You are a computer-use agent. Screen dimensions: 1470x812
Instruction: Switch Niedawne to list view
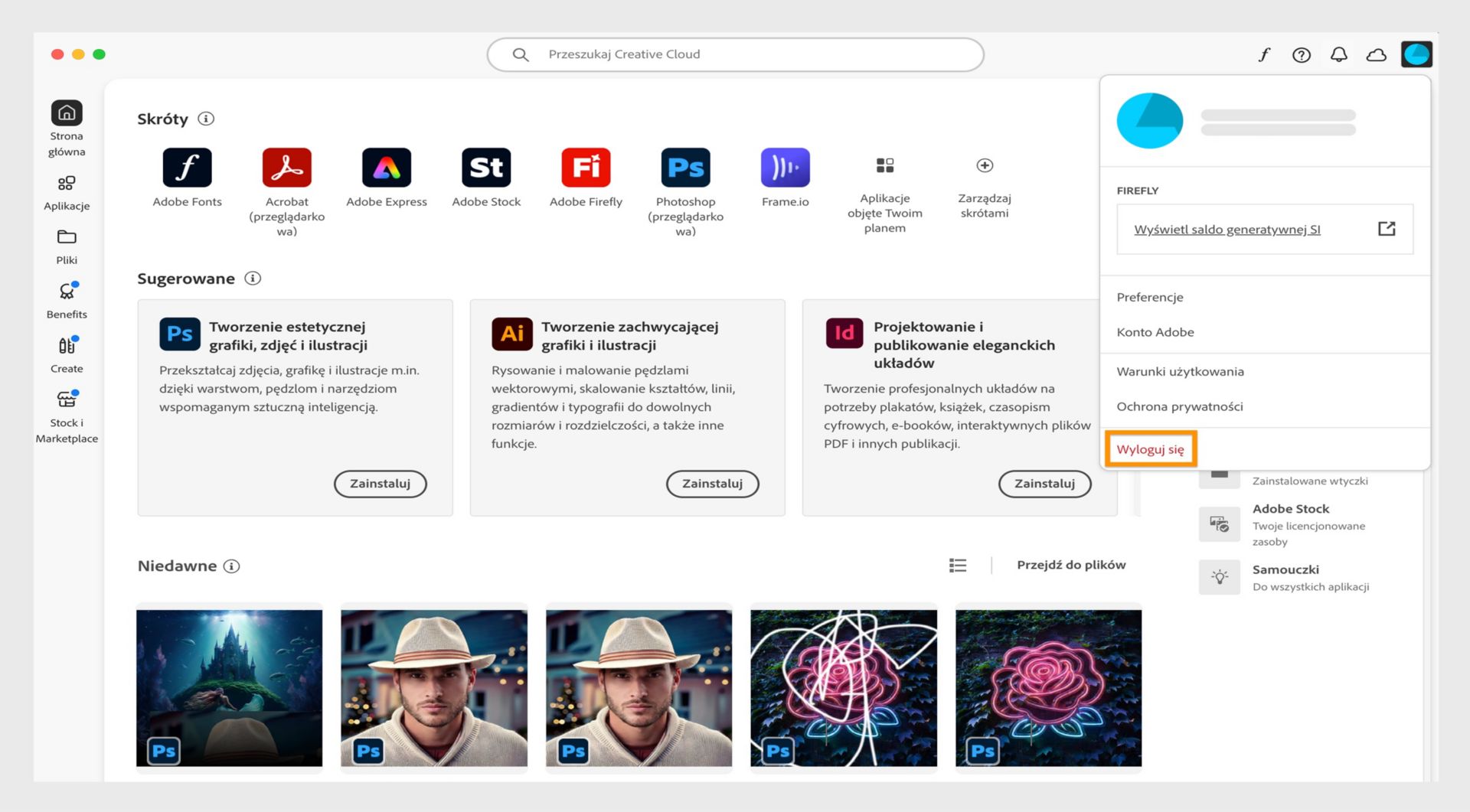[958, 565]
